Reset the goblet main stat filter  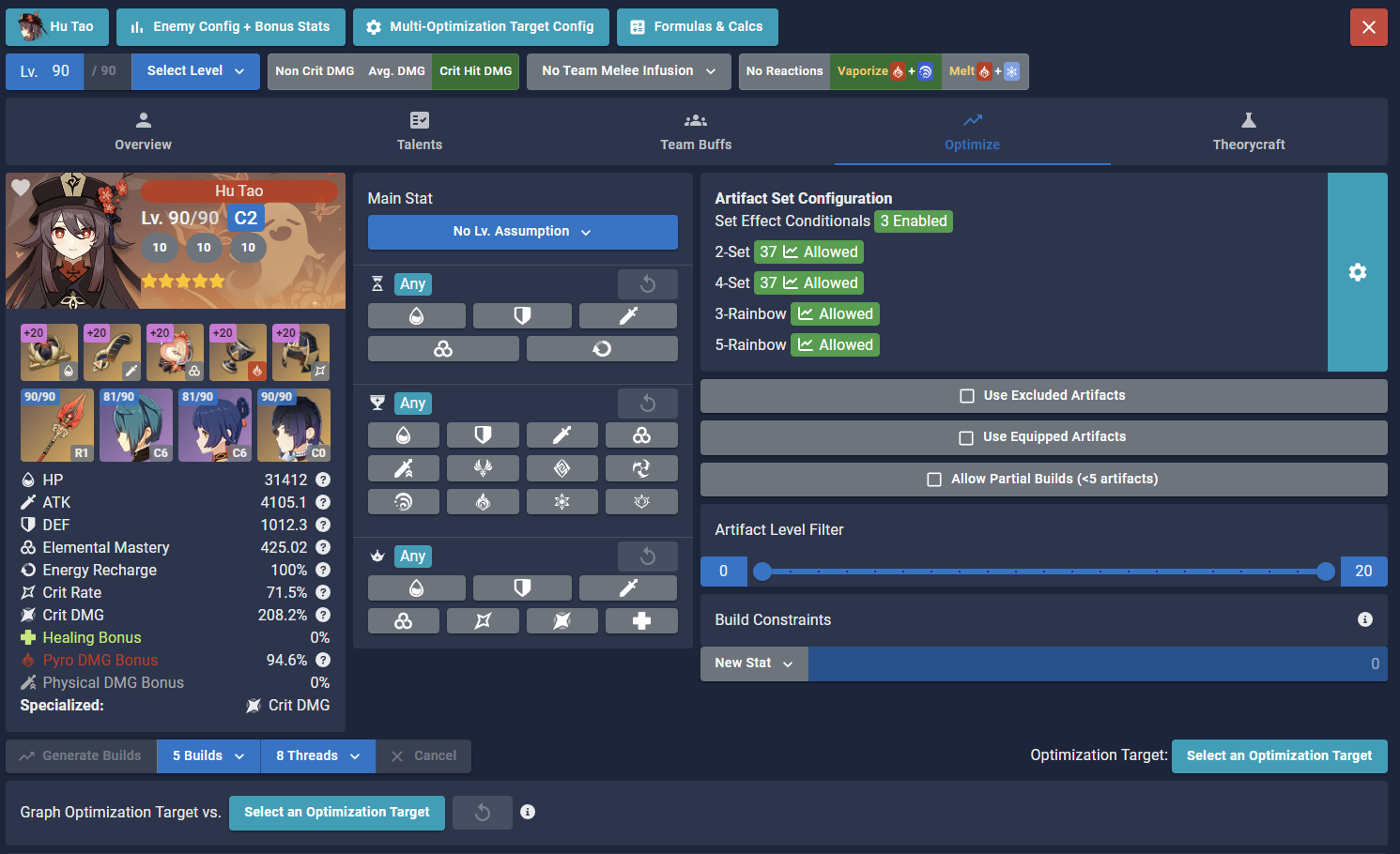(647, 403)
